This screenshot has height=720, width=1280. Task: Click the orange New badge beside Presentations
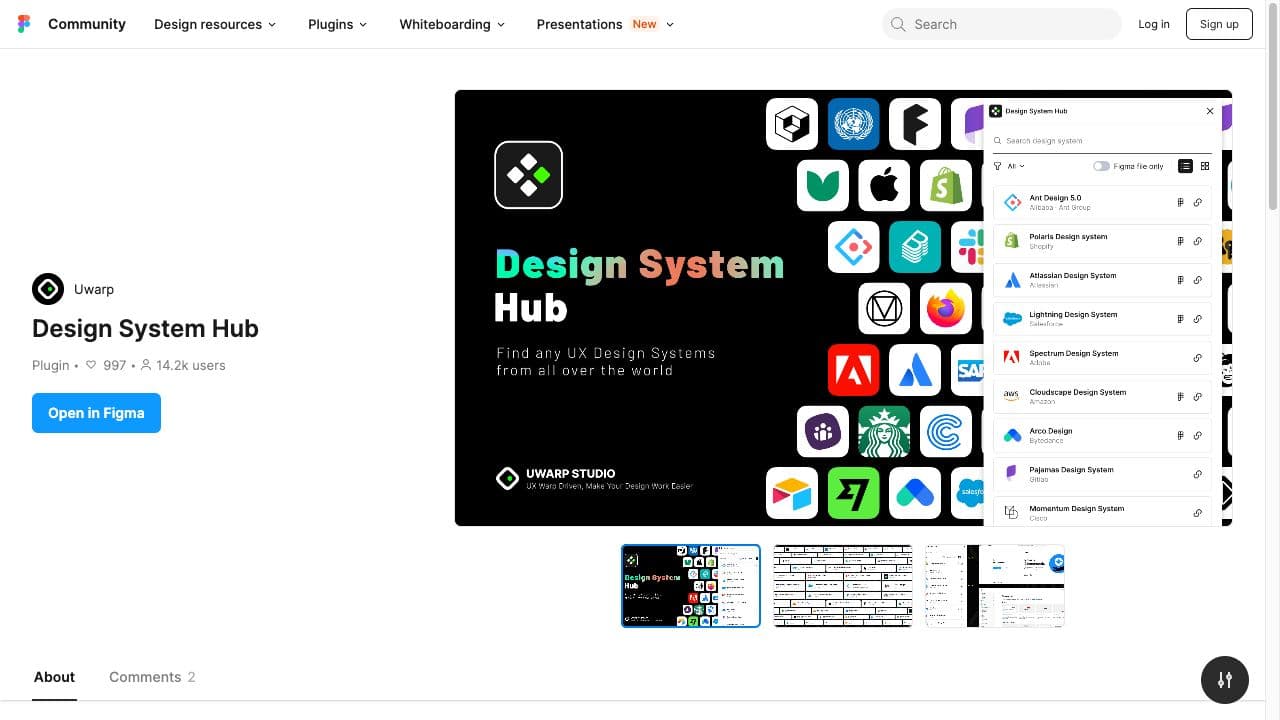point(645,24)
